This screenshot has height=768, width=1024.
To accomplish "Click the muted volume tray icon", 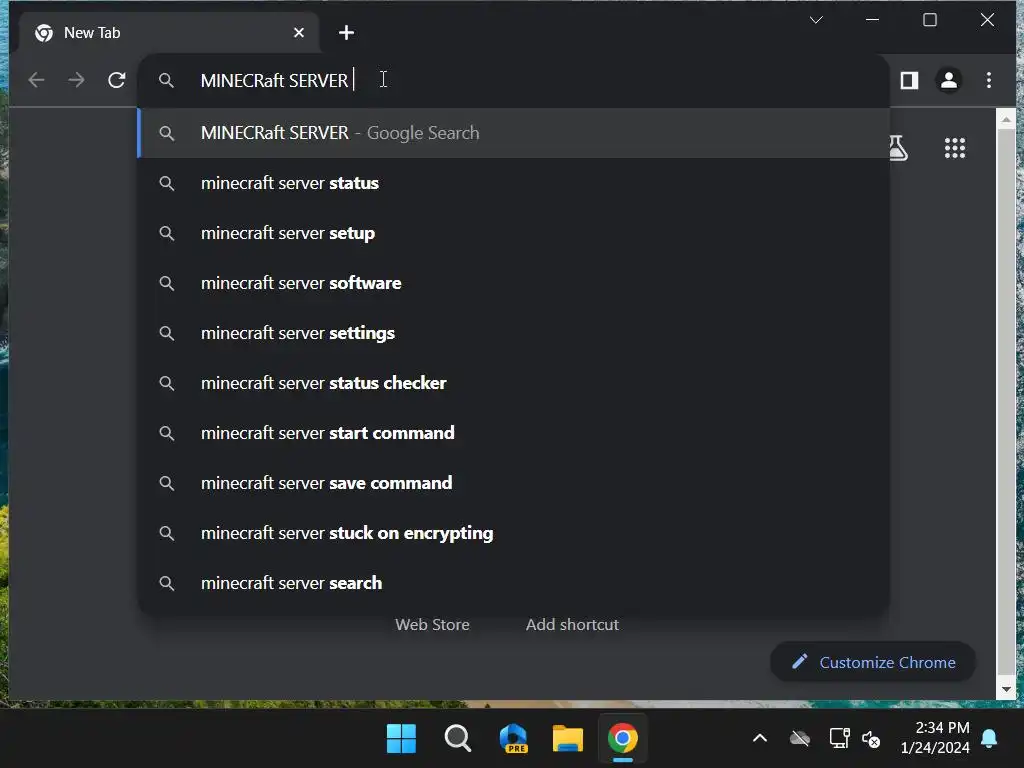I will point(871,739).
